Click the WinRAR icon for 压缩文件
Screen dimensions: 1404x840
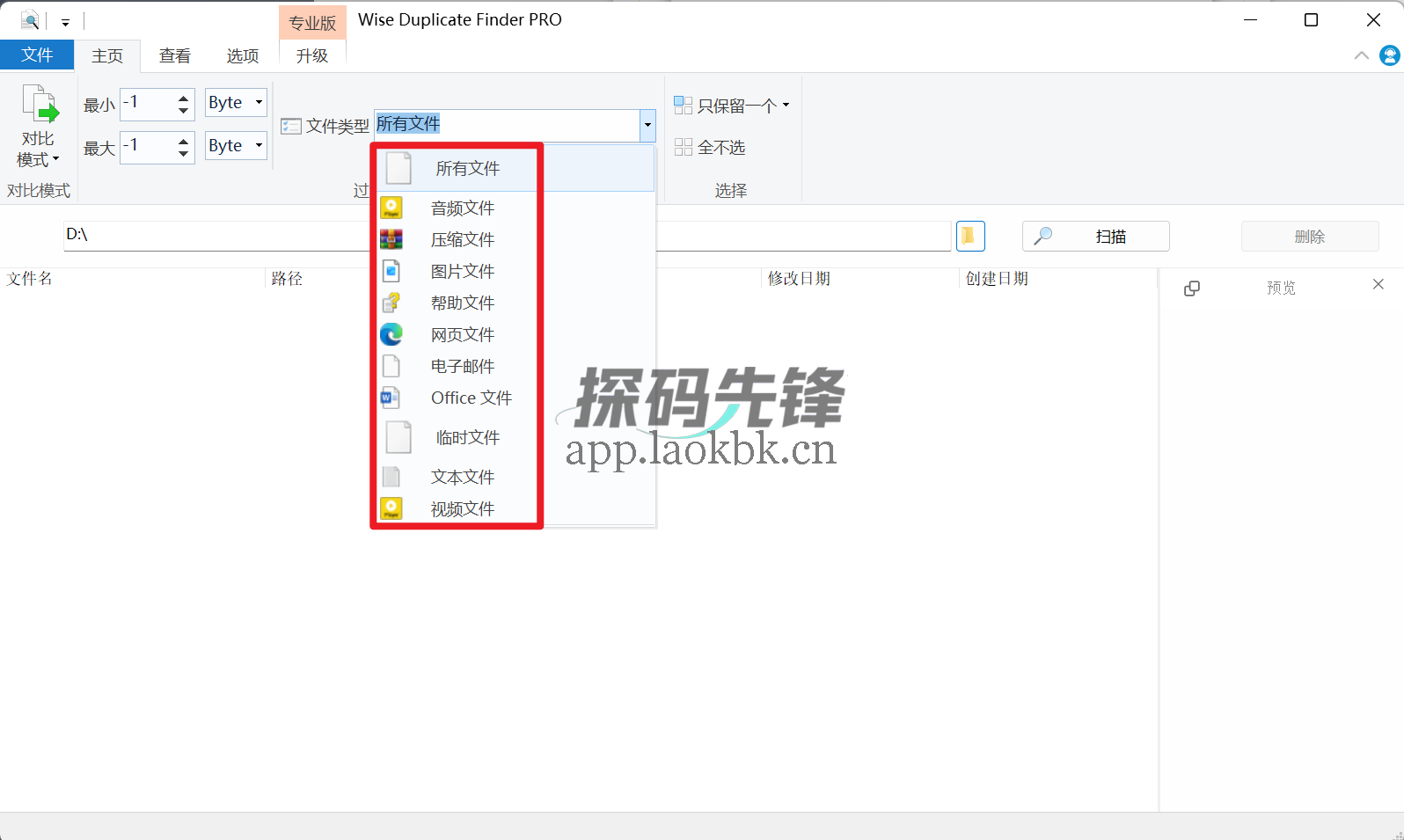click(391, 239)
